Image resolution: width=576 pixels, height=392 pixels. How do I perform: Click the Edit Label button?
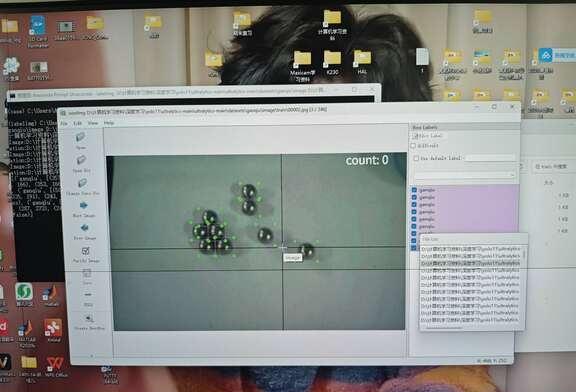[x=427, y=136]
